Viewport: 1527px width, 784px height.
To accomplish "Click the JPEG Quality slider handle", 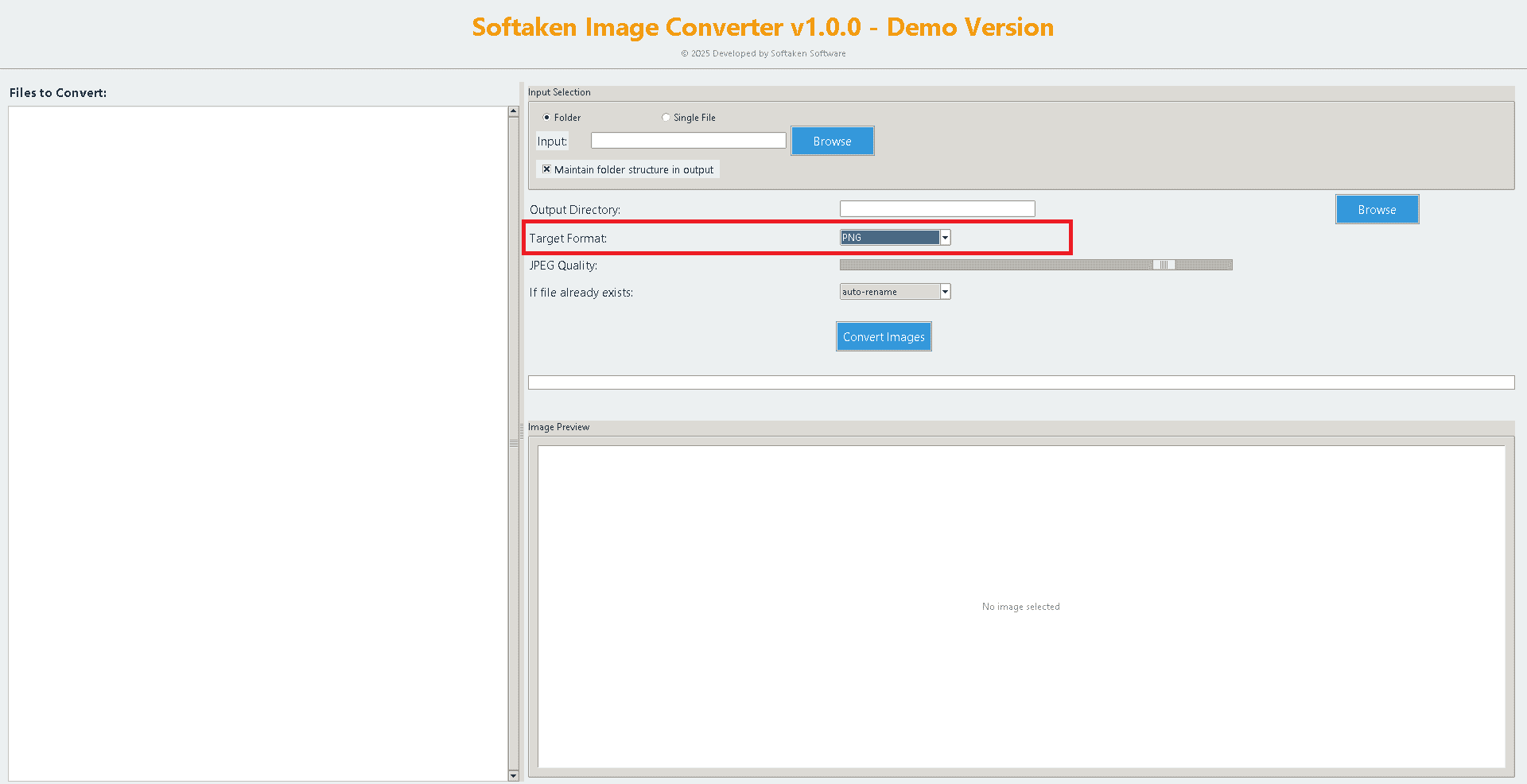I will coord(1164,265).
